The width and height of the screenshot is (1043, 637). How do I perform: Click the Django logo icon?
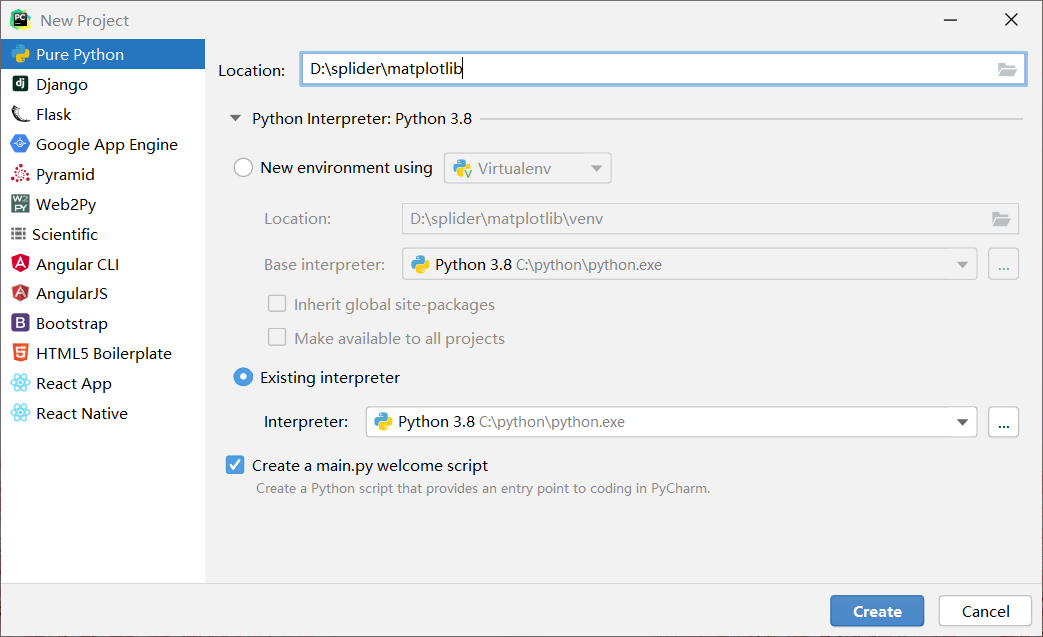coord(21,83)
